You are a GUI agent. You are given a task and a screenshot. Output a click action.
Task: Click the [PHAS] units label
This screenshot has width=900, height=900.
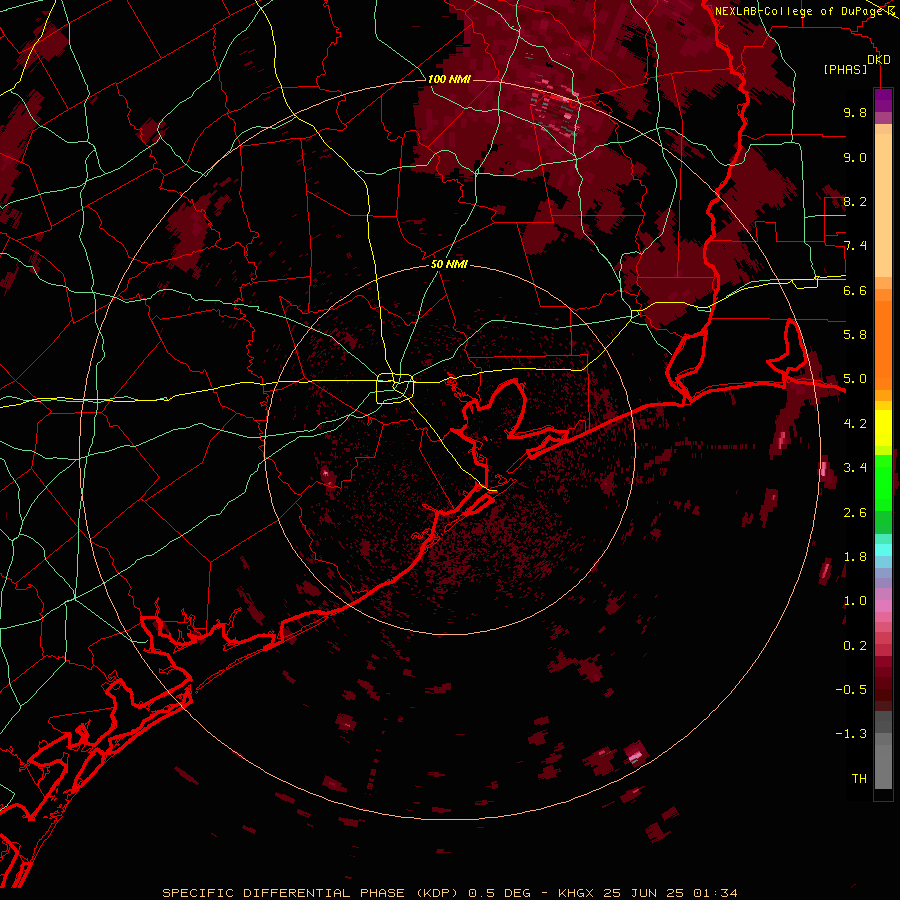pos(845,70)
